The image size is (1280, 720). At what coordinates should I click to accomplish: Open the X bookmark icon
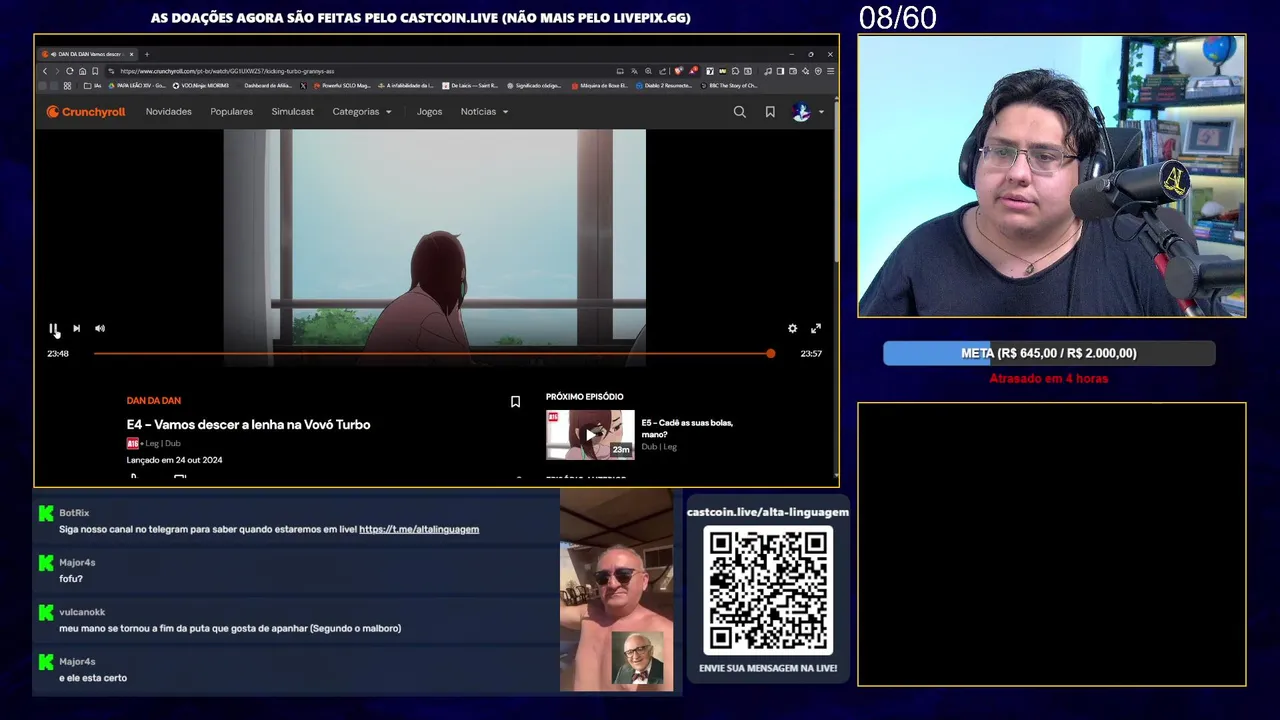coord(304,86)
